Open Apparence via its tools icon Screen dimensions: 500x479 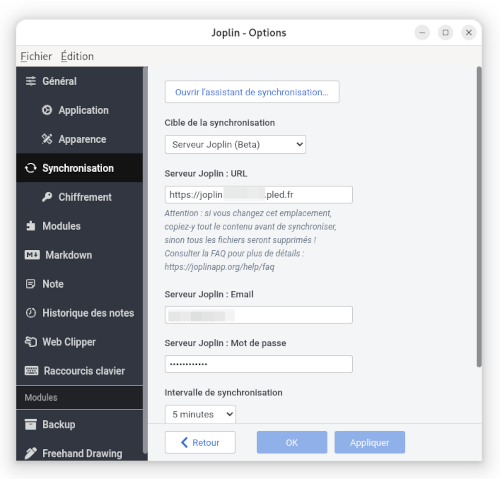pyautogui.click(x=47, y=139)
